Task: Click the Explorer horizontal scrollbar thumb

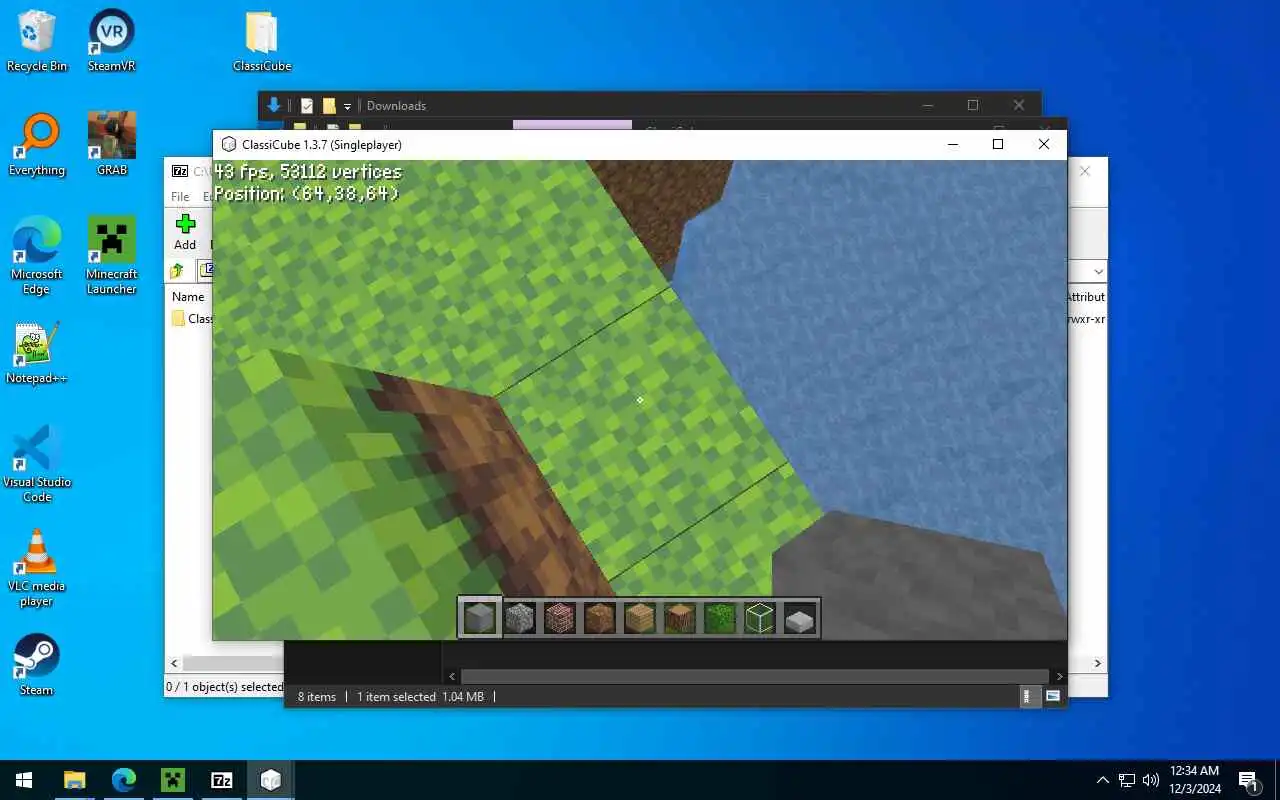Action: [x=755, y=677]
